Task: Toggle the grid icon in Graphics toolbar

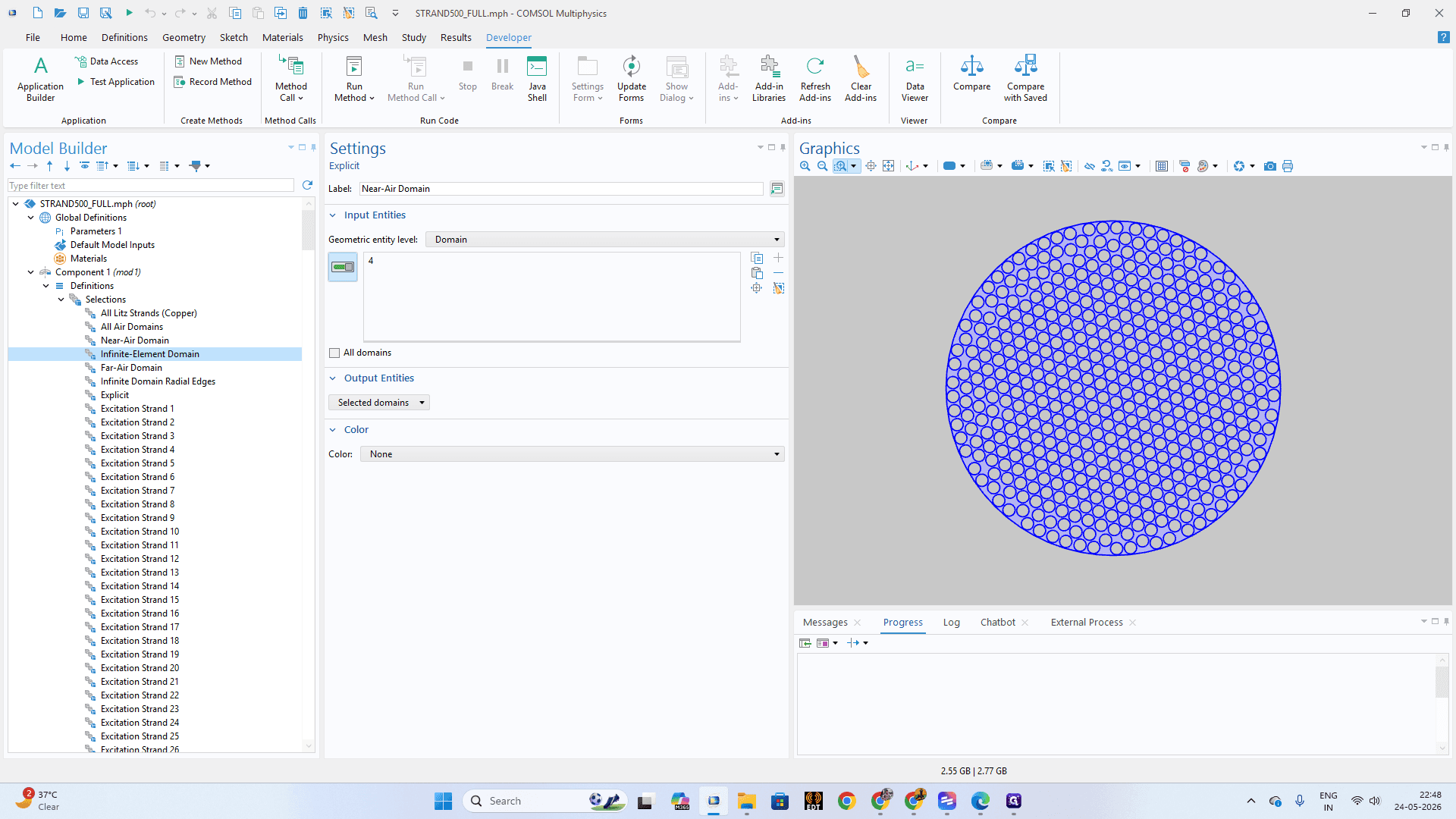Action: click(1161, 166)
